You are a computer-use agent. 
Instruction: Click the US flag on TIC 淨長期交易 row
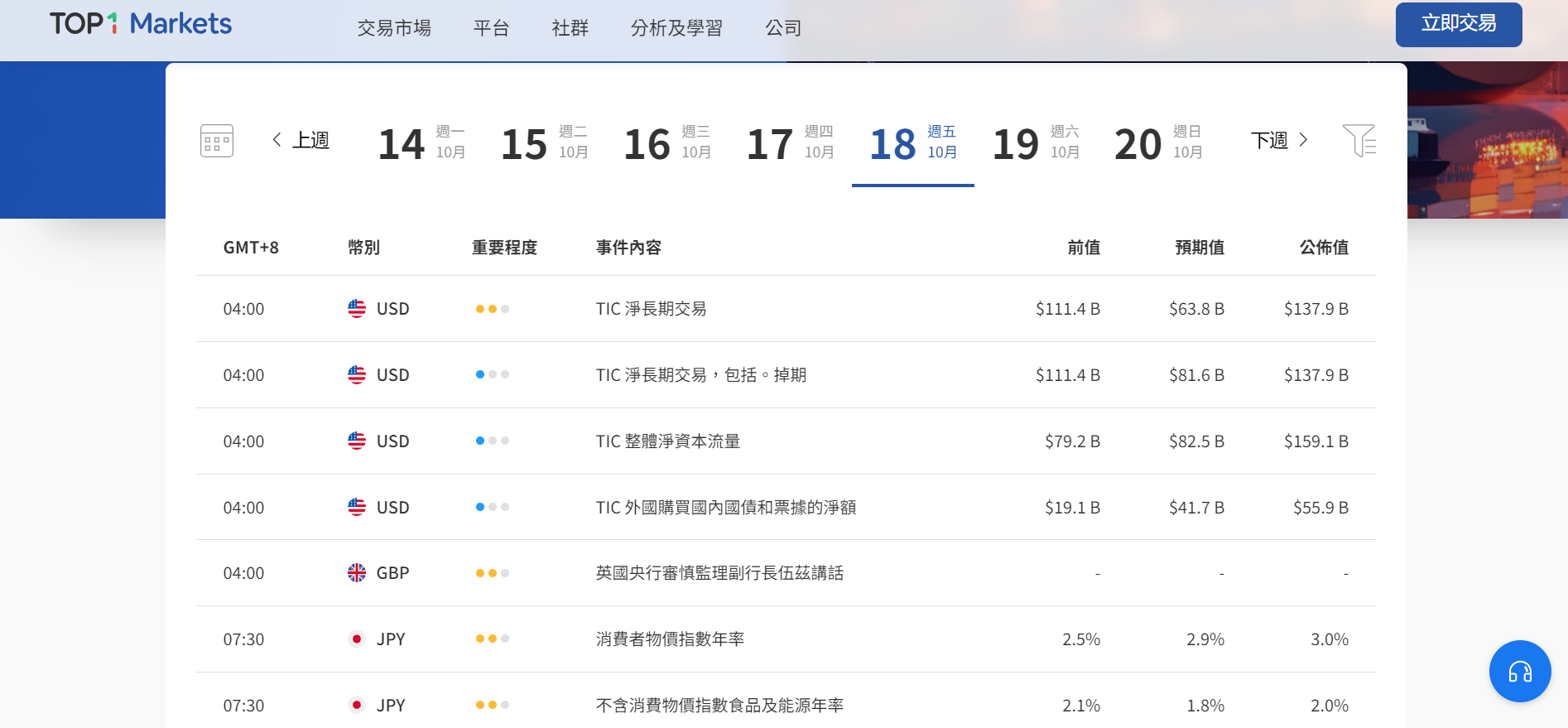[357, 309]
